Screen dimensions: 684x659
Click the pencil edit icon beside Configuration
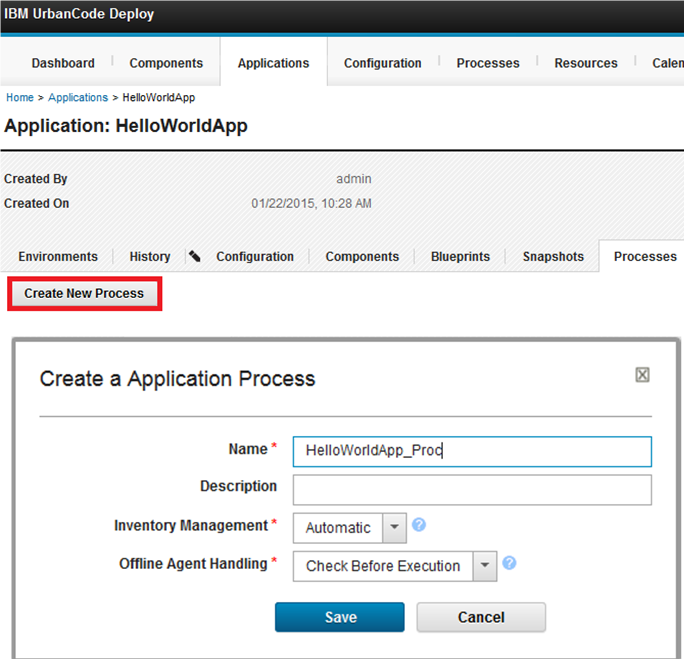pyautogui.click(x=195, y=256)
